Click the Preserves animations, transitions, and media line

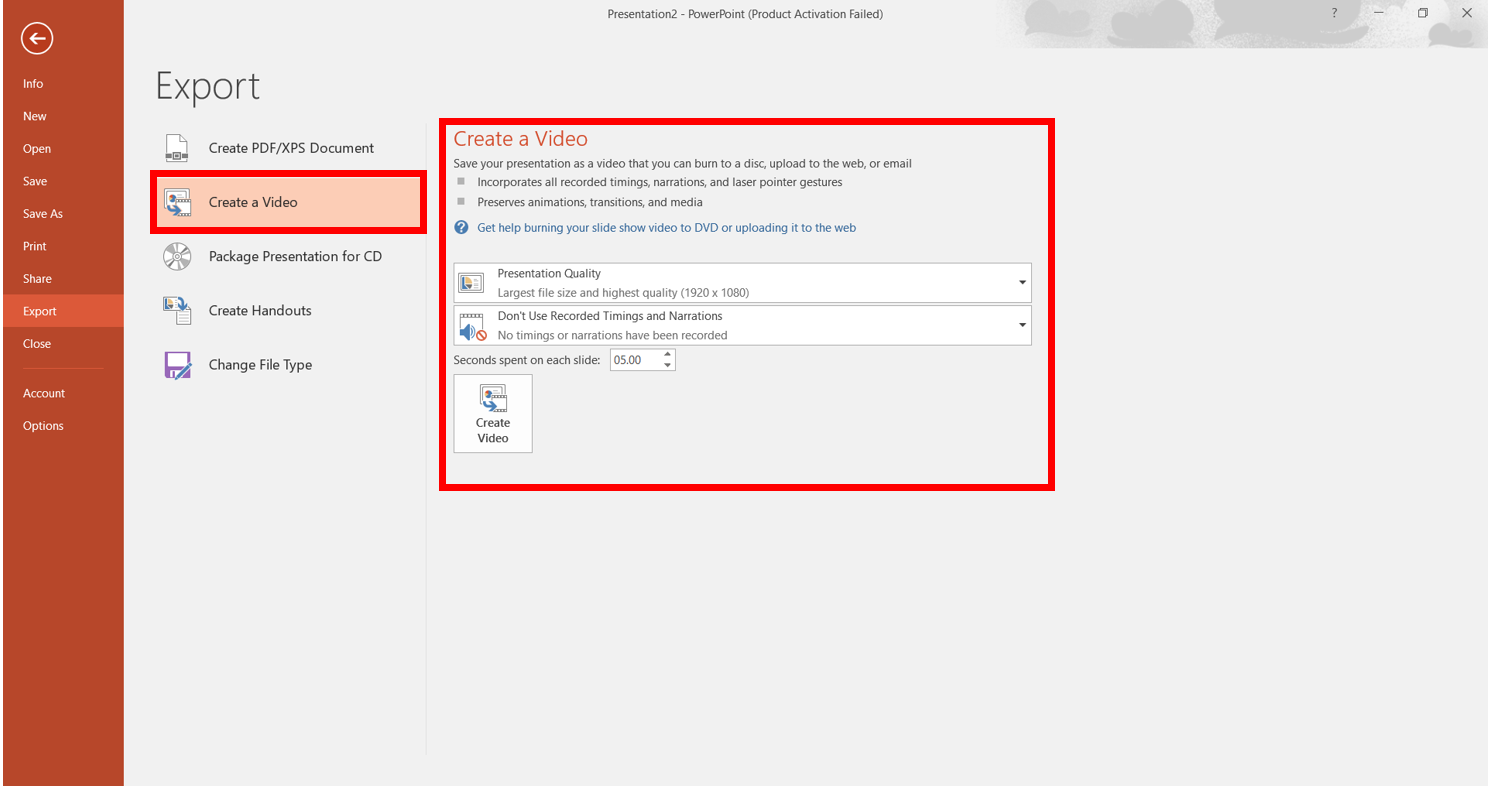tap(590, 202)
